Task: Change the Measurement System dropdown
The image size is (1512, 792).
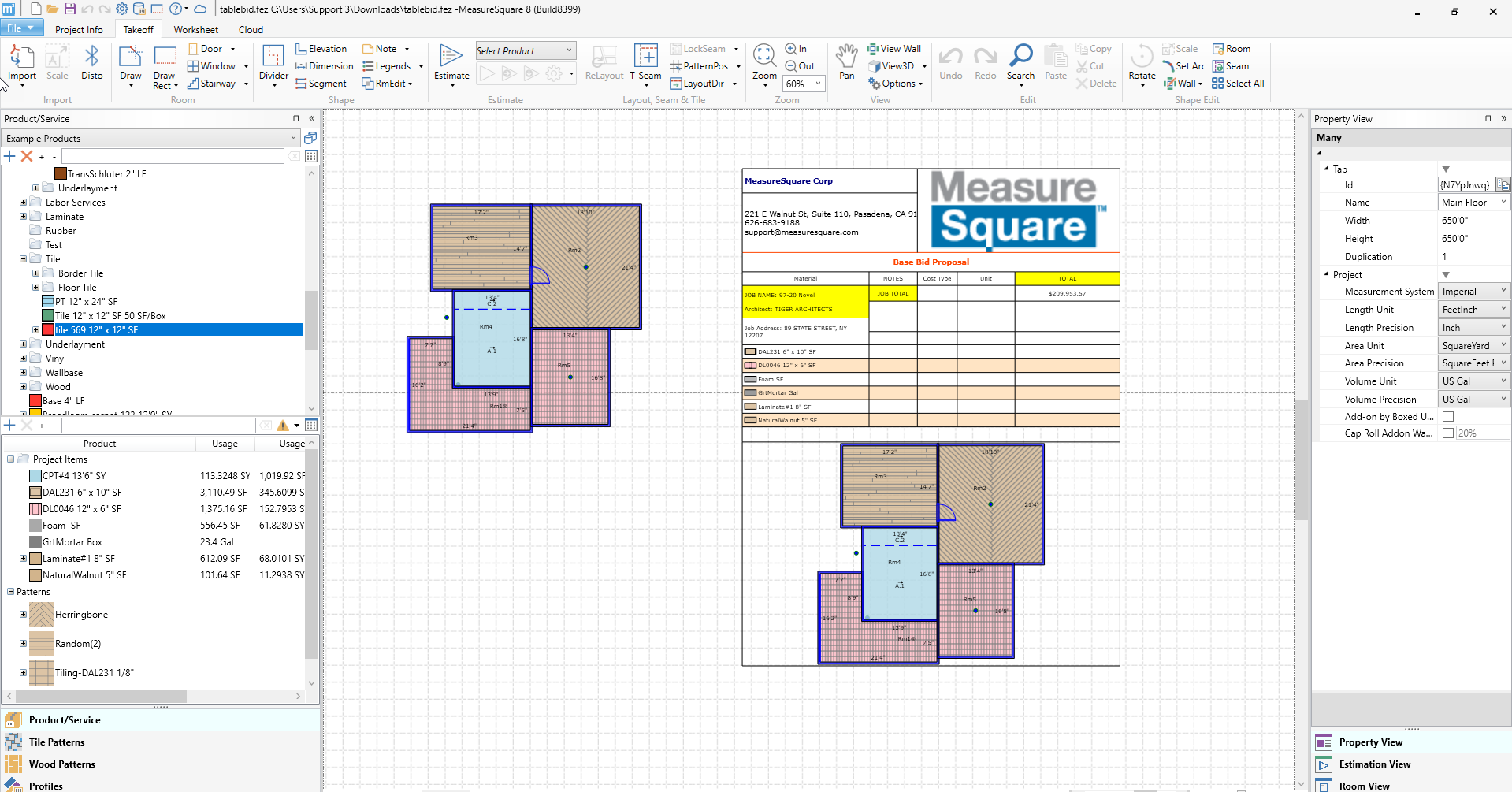Action: click(1474, 292)
